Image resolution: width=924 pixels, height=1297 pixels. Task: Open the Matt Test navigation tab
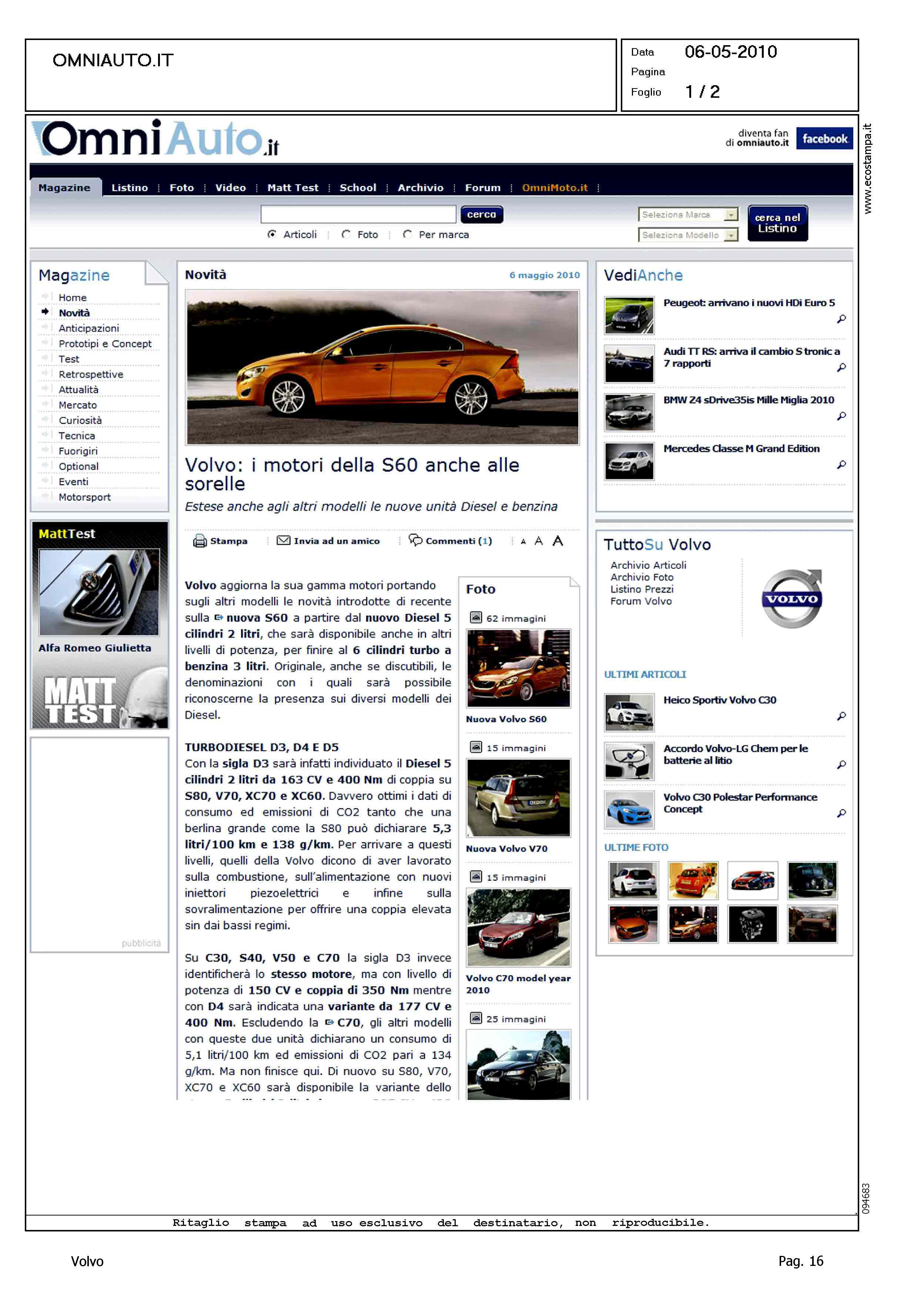click(292, 188)
